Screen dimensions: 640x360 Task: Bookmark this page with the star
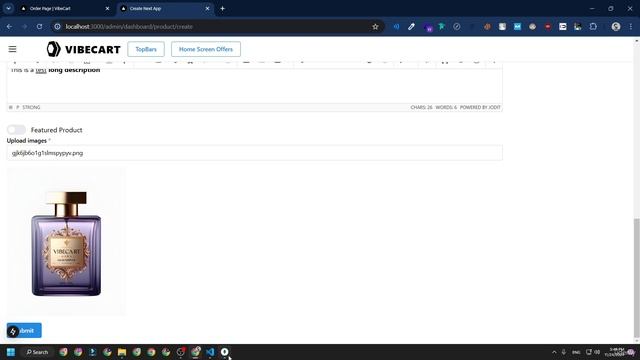click(x=375, y=27)
